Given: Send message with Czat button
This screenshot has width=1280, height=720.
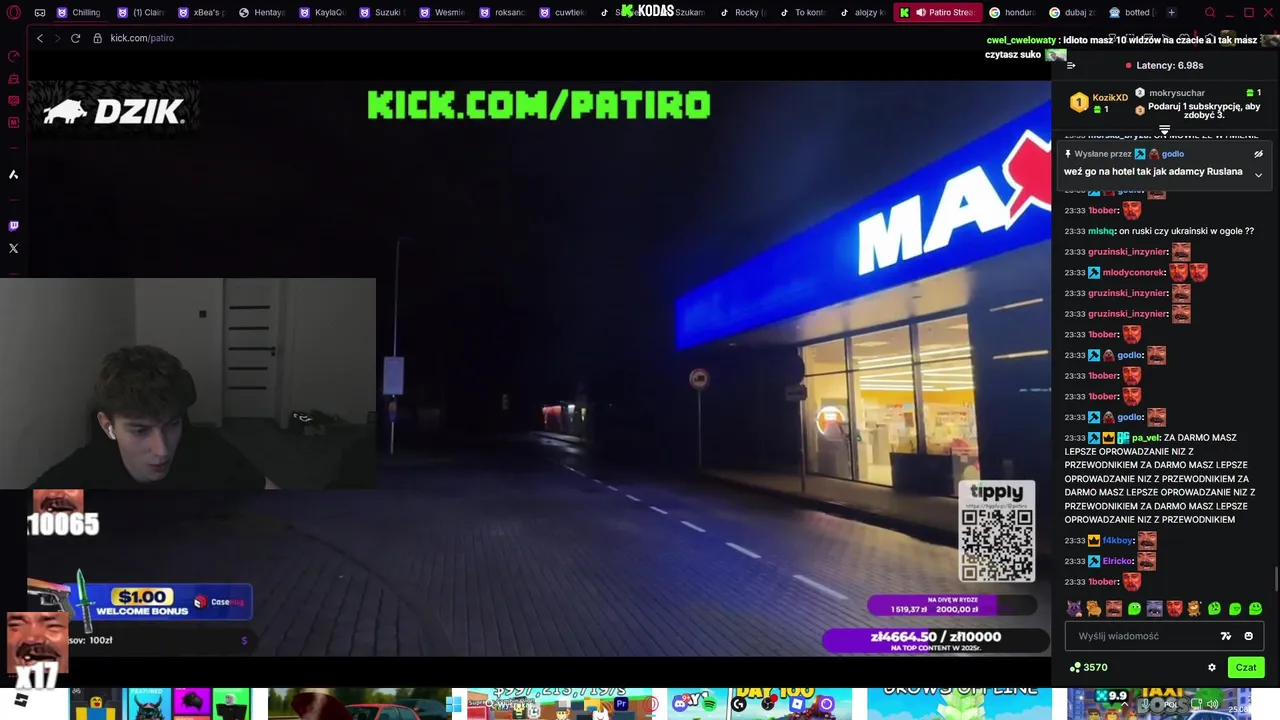Looking at the screenshot, I should click(1246, 667).
